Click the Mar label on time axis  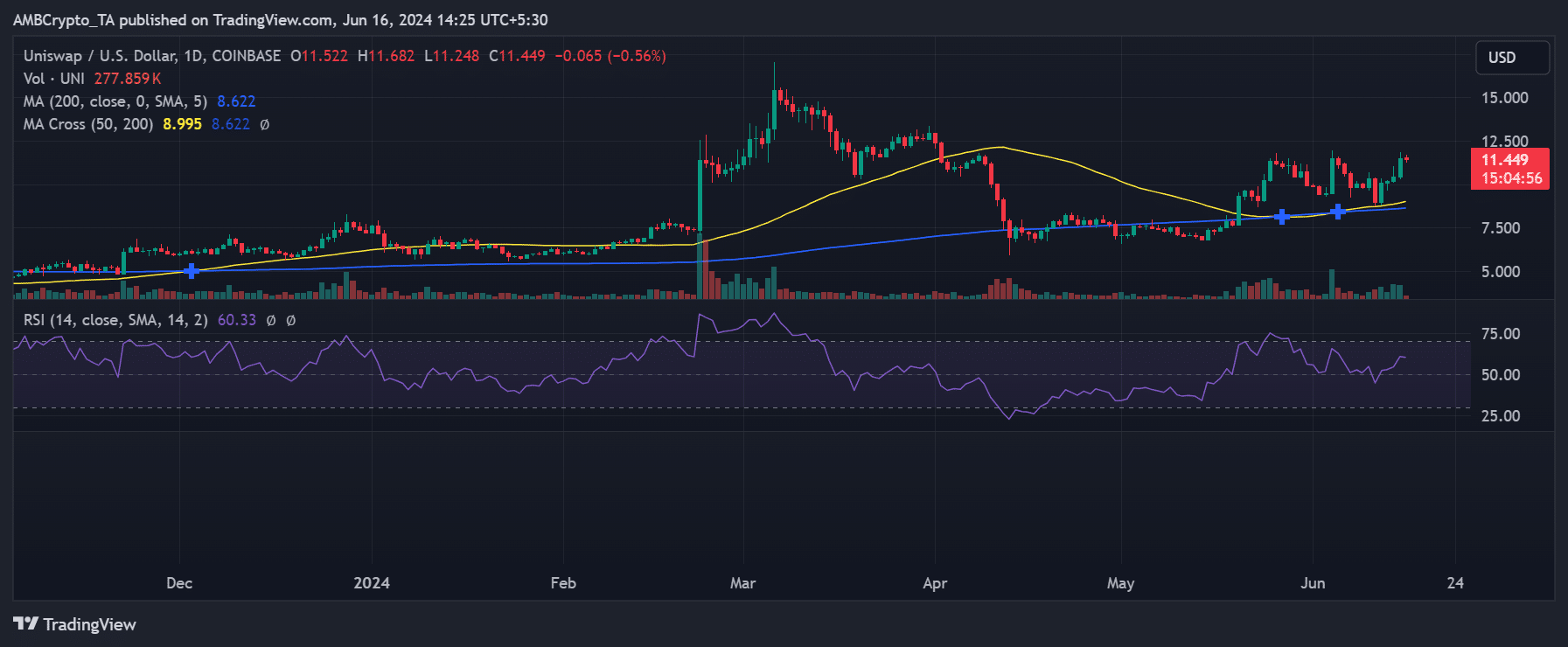pyautogui.click(x=742, y=583)
